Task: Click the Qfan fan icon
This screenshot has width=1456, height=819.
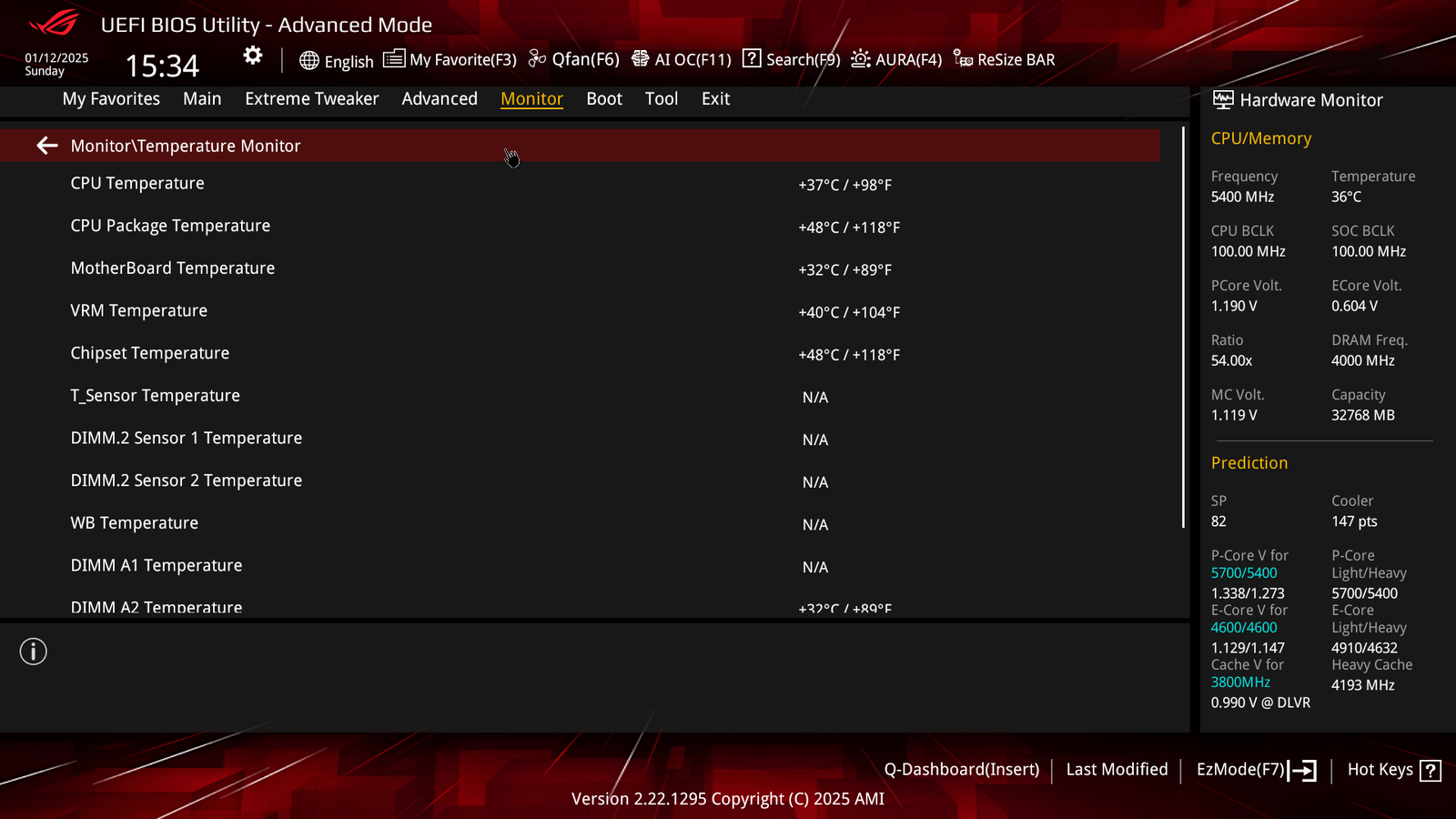Action: [x=538, y=59]
